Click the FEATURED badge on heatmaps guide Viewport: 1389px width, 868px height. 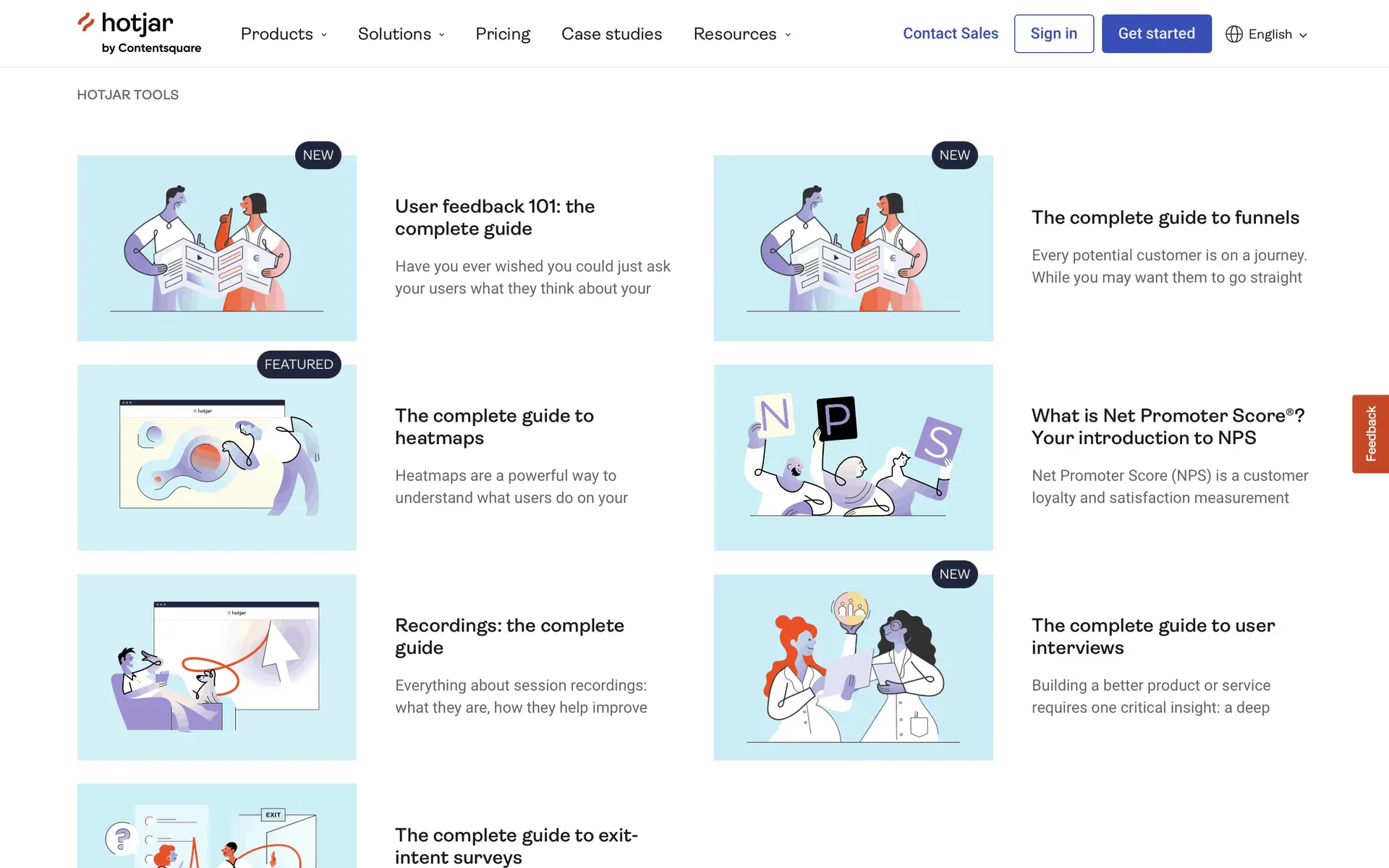(x=299, y=364)
